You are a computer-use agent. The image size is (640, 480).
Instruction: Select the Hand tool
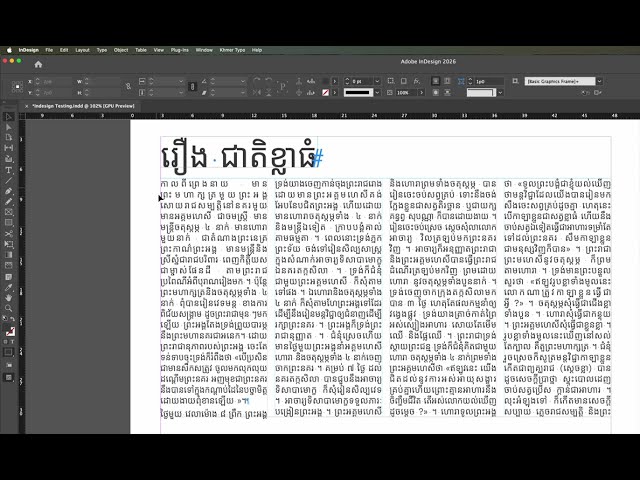9,298
